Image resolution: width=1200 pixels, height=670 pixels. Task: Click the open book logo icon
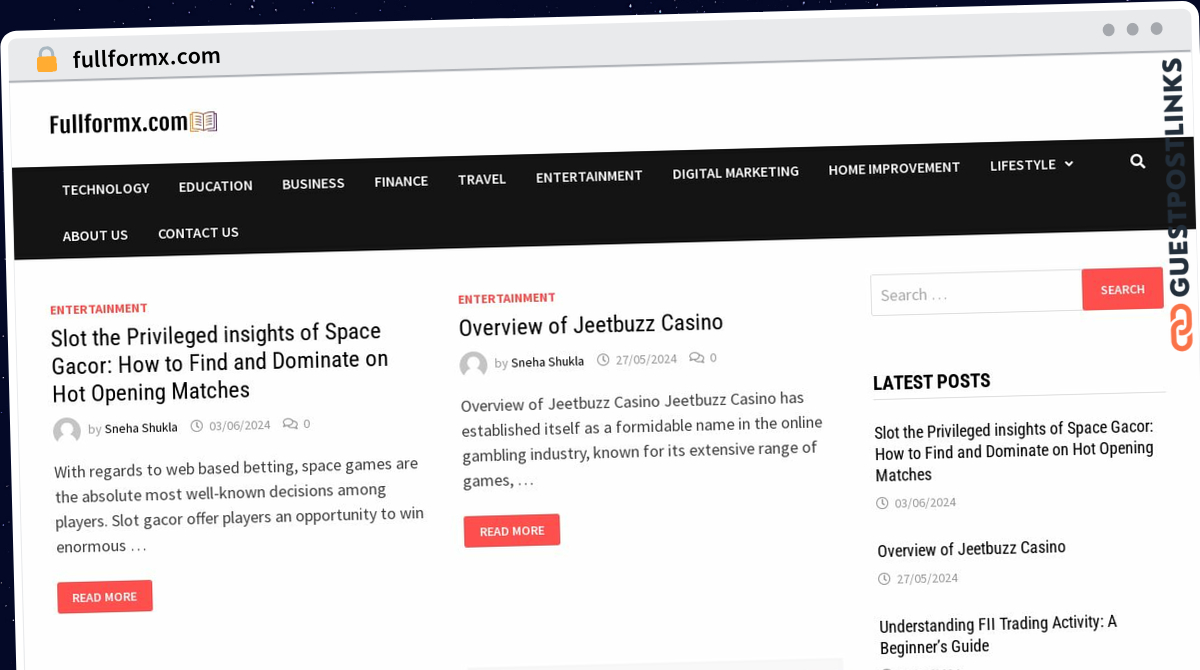[204, 122]
